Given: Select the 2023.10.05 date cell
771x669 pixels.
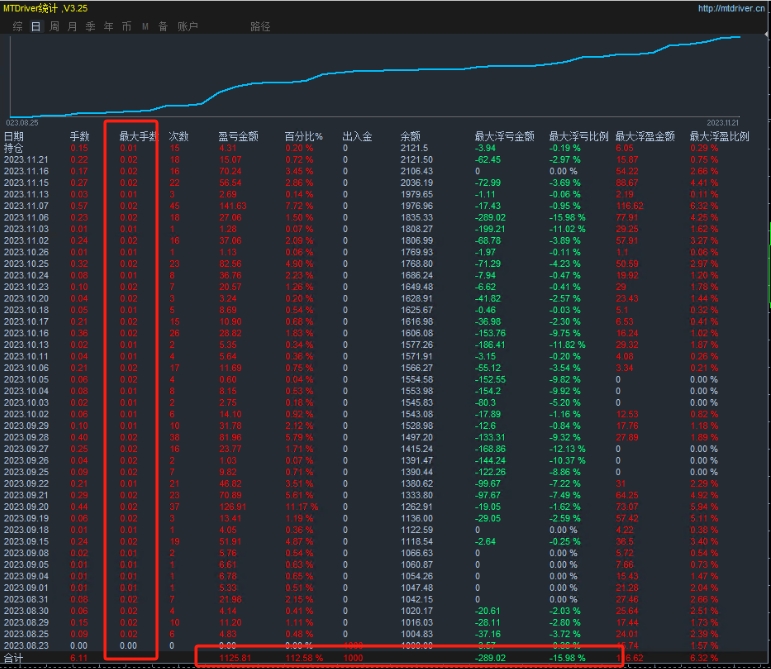Looking at the screenshot, I should [x=26, y=379].
